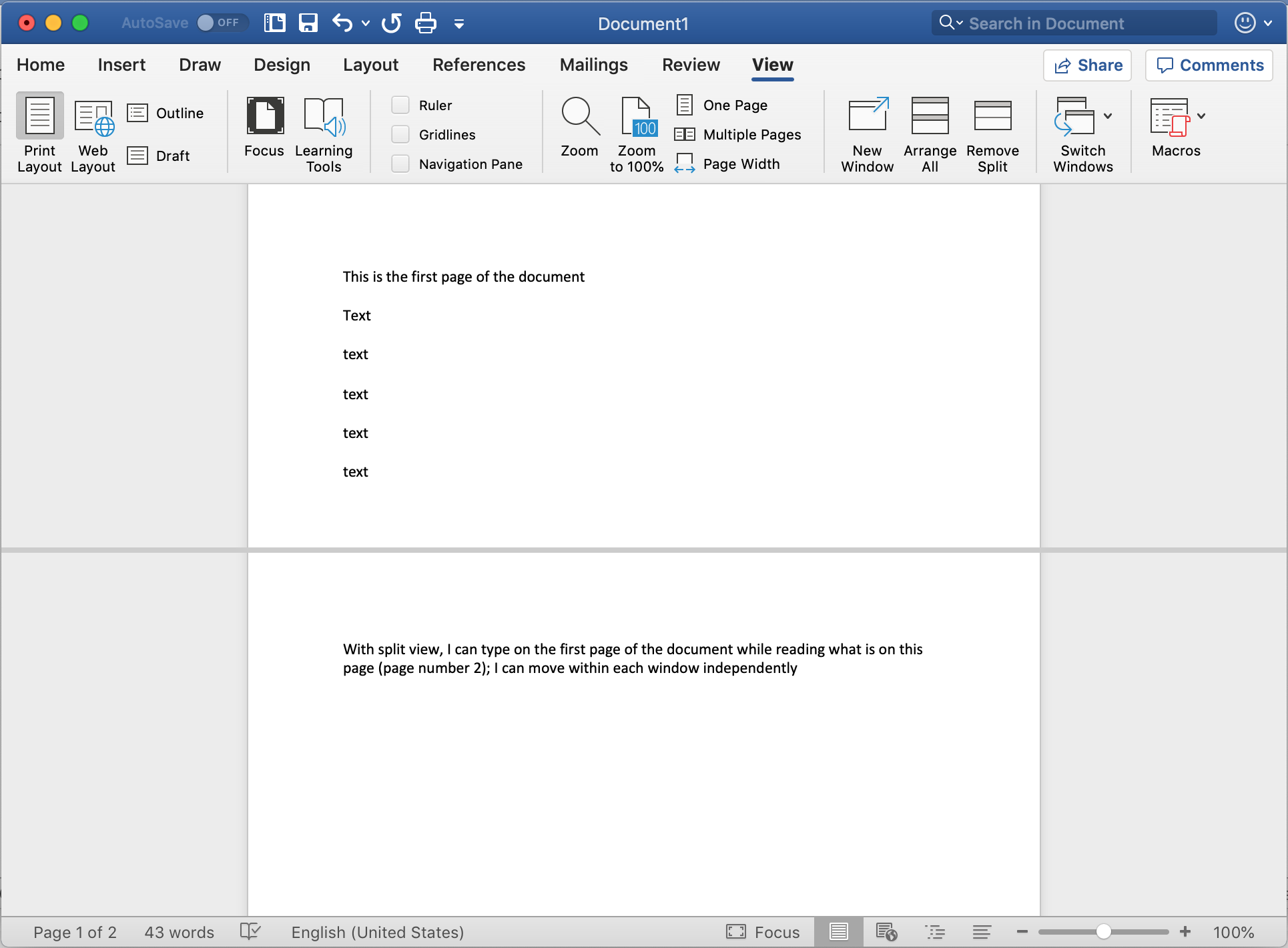Open Learning Tools
The image size is (1288, 948).
pos(324,117)
